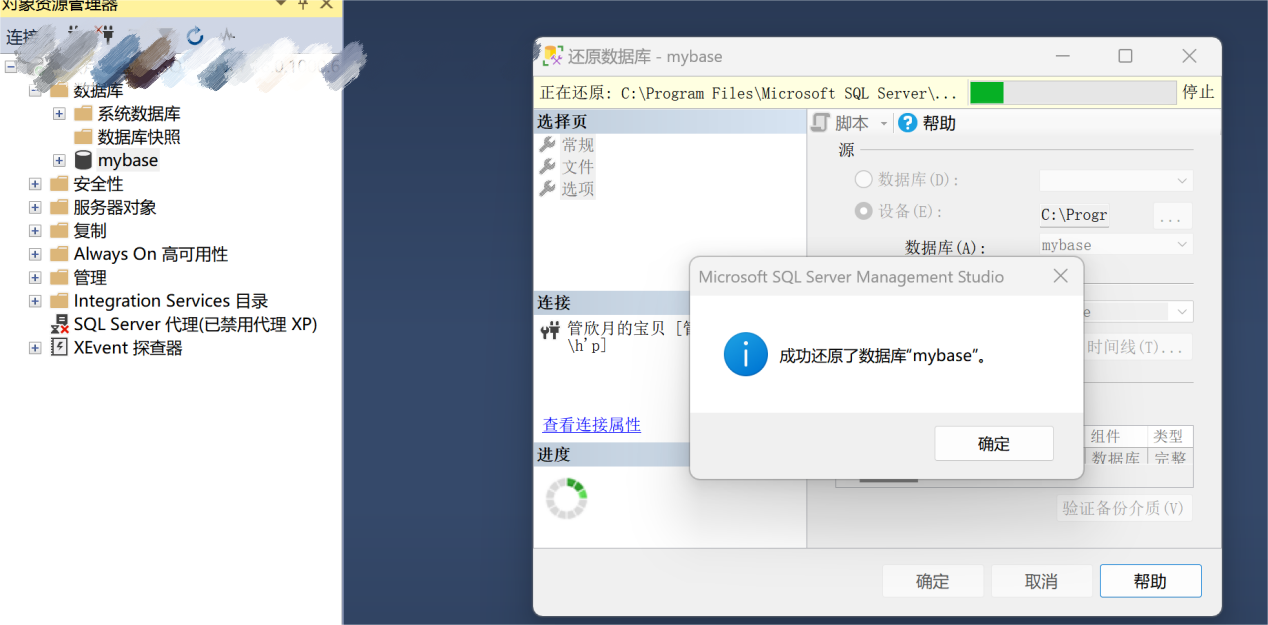Viewport: 1268px width, 625px height.
Task: Expand the mybase database node
Action: pos(59,160)
